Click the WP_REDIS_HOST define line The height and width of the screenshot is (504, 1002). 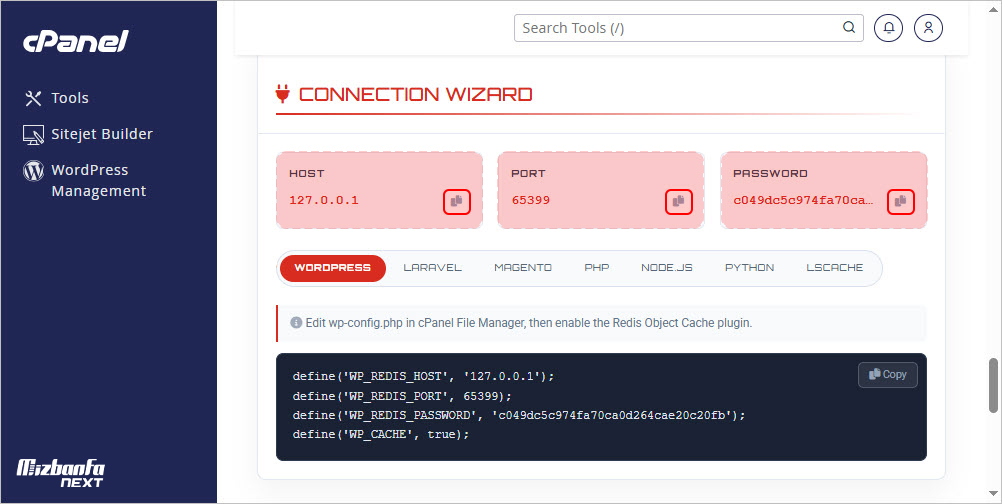tap(423, 376)
